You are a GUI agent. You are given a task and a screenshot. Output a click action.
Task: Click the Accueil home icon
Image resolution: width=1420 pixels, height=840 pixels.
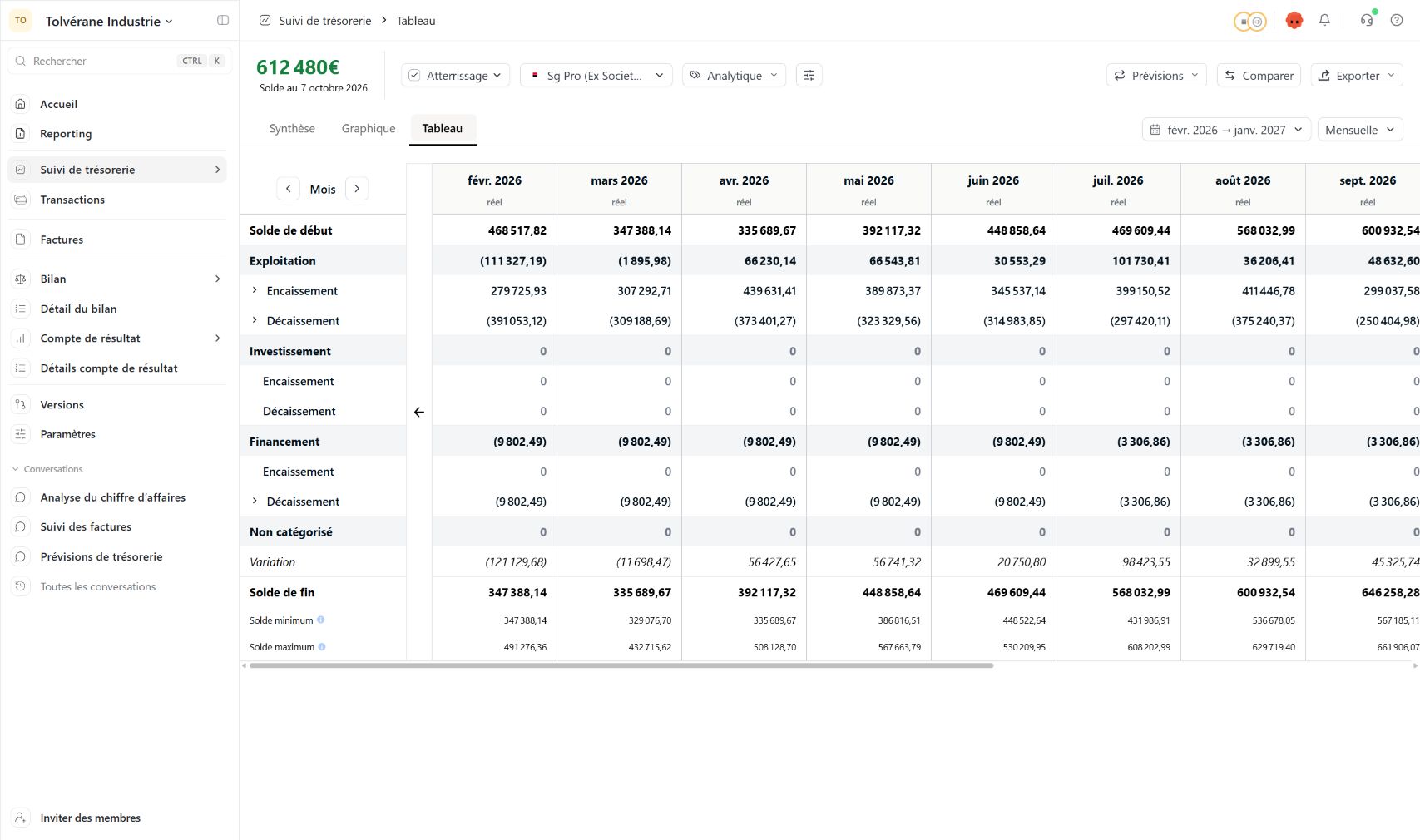[x=21, y=104]
